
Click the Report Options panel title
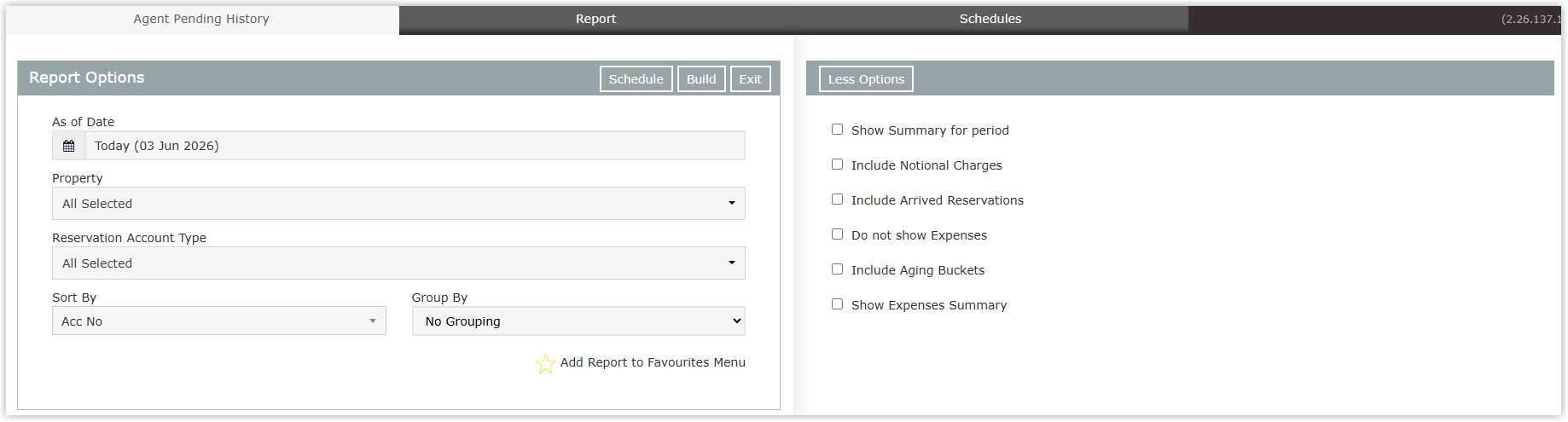(87, 78)
